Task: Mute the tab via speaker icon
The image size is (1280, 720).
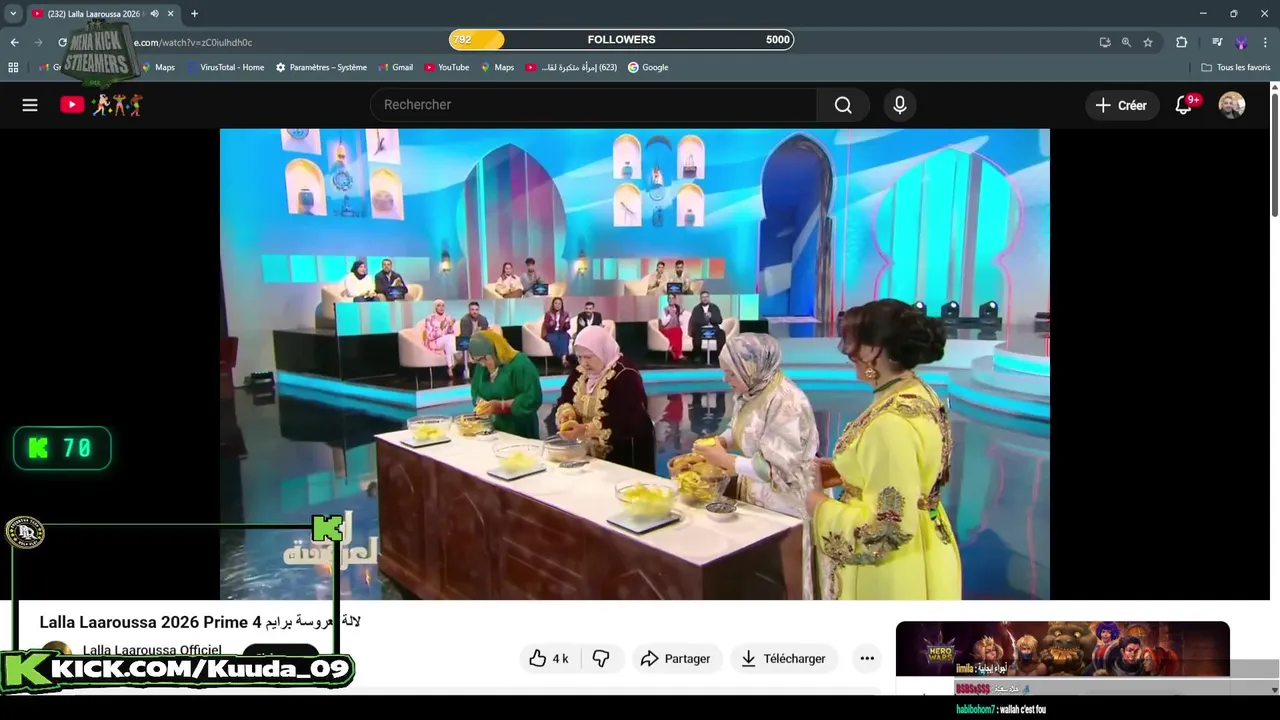Action: pyautogui.click(x=154, y=14)
